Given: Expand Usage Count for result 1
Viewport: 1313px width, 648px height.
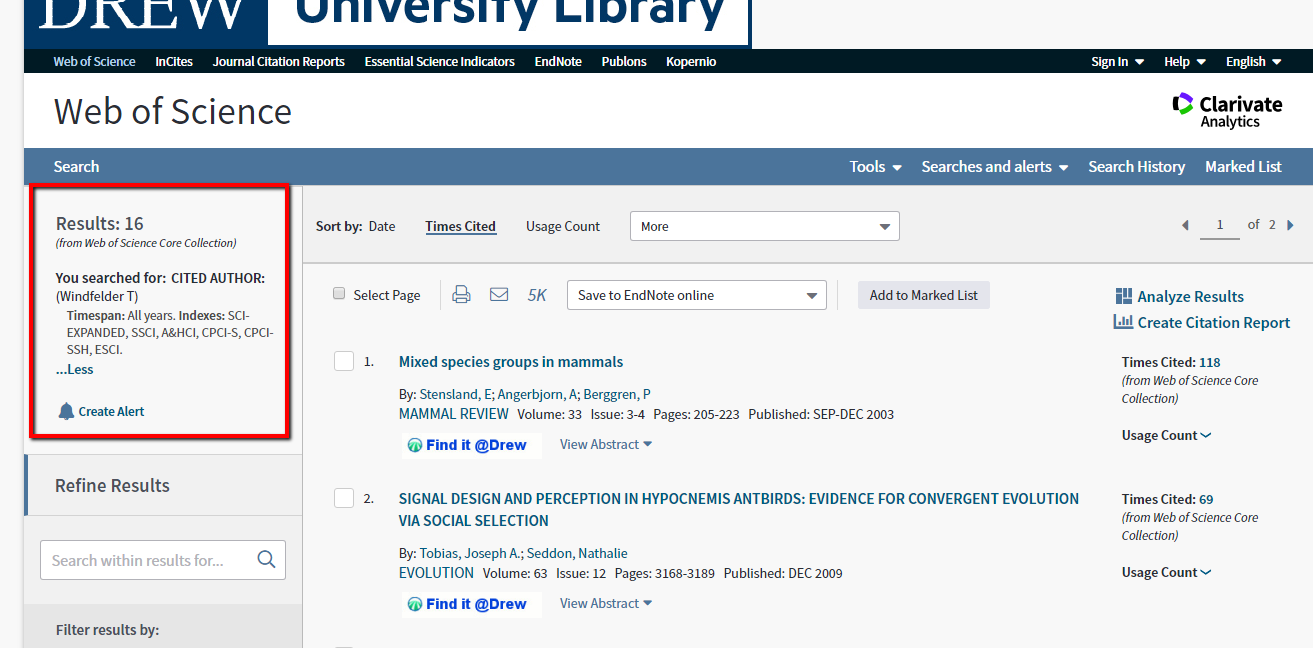Looking at the screenshot, I should tap(1167, 435).
